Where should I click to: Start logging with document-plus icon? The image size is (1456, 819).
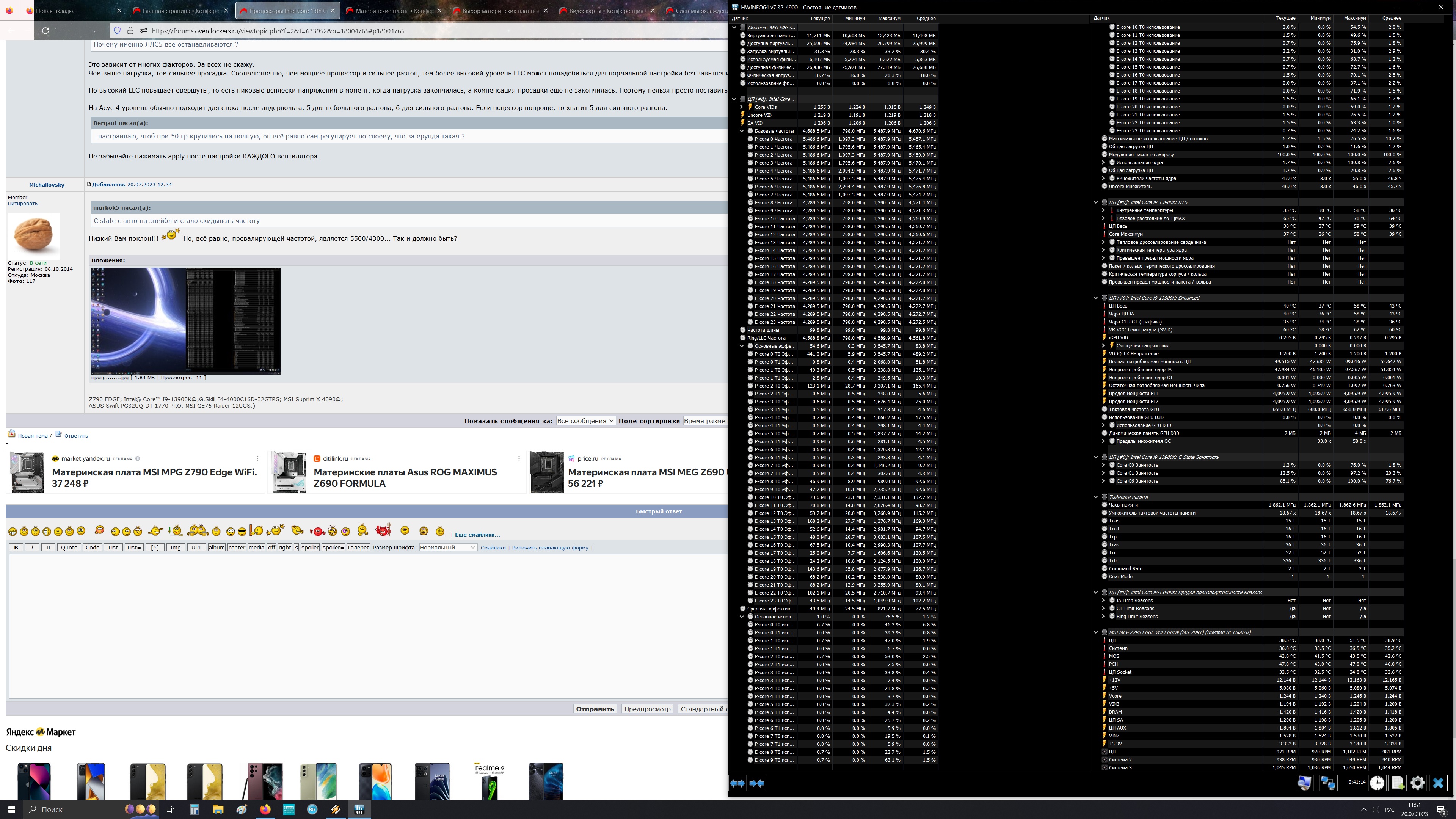(x=1397, y=783)
